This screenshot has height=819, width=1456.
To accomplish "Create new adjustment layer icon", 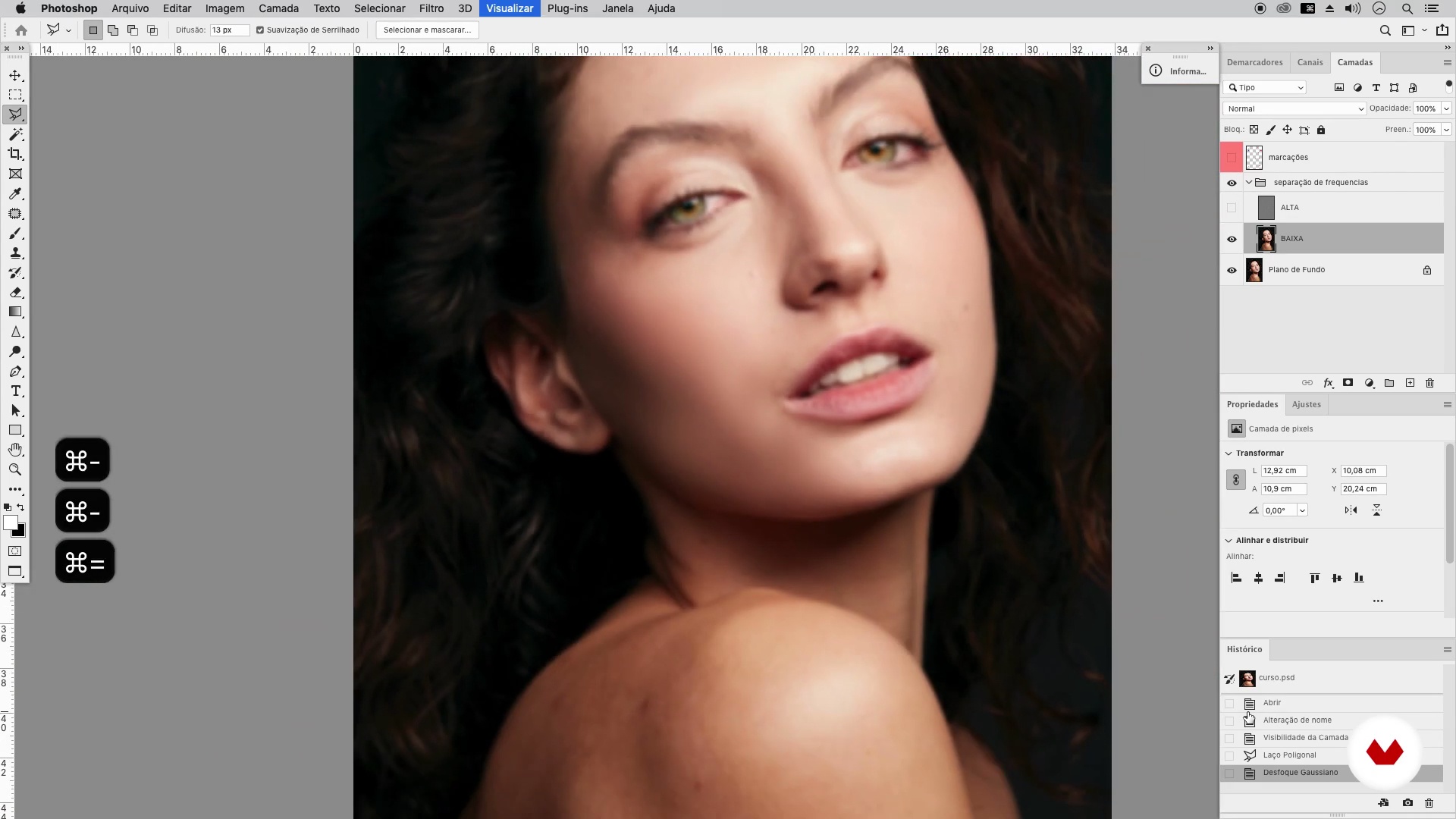I will [x=1369, y=383].
